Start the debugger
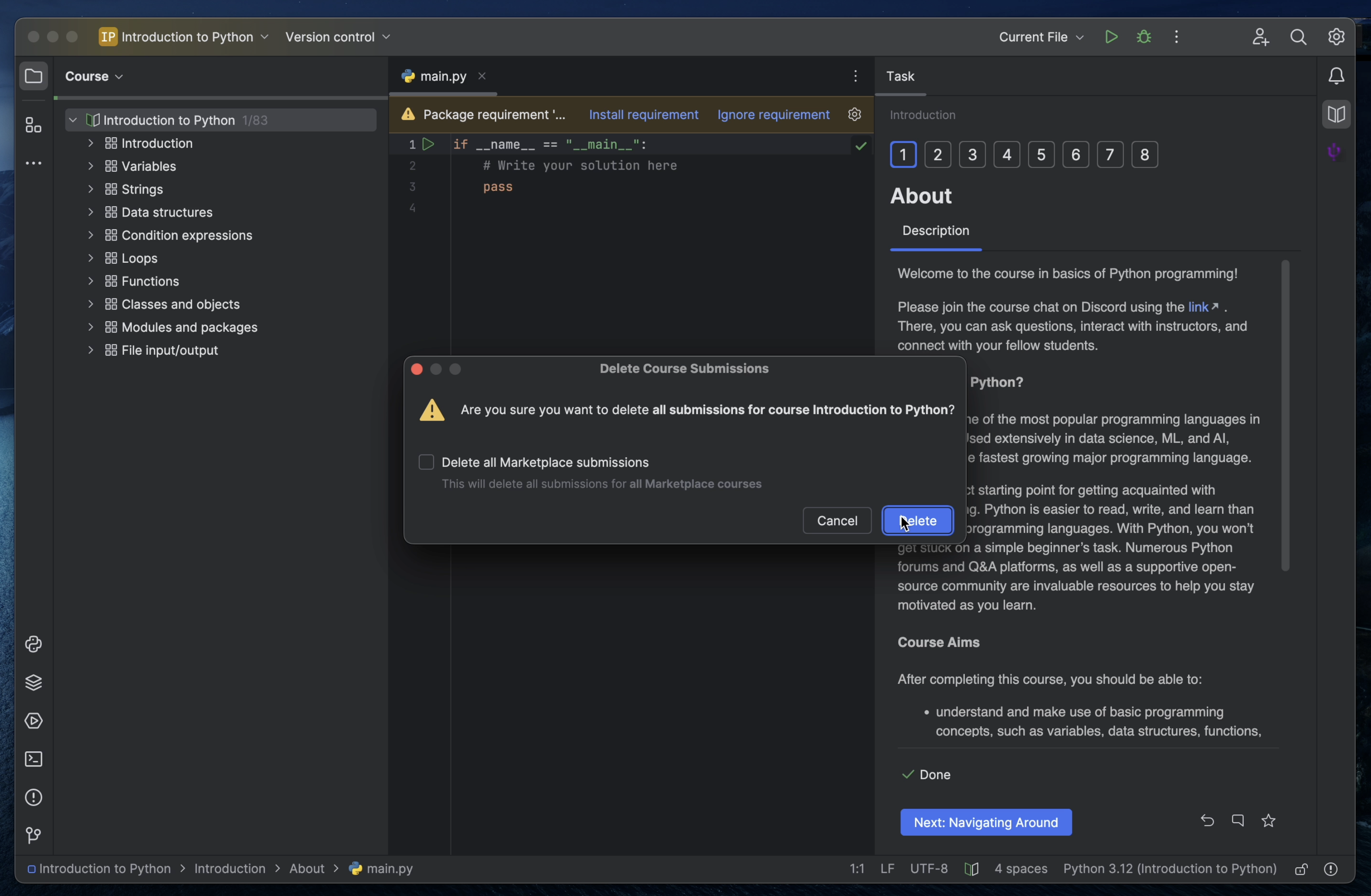 pyautogui.click(x=1144, y=36)
